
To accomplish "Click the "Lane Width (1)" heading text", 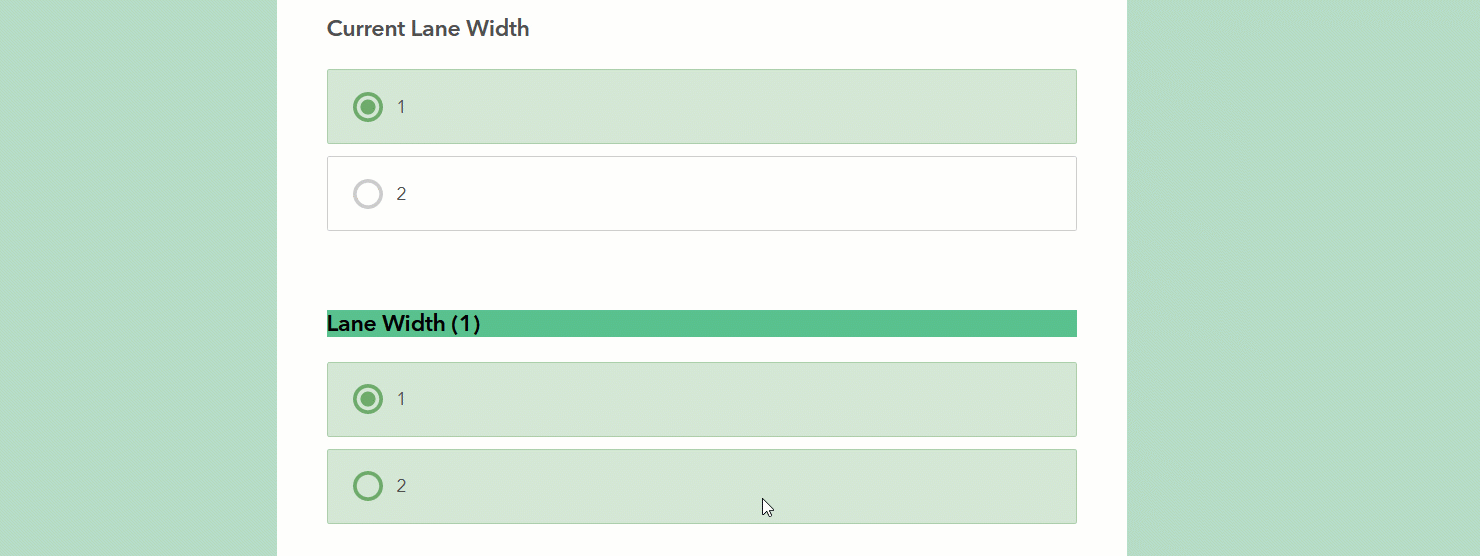I will [403, 324].
